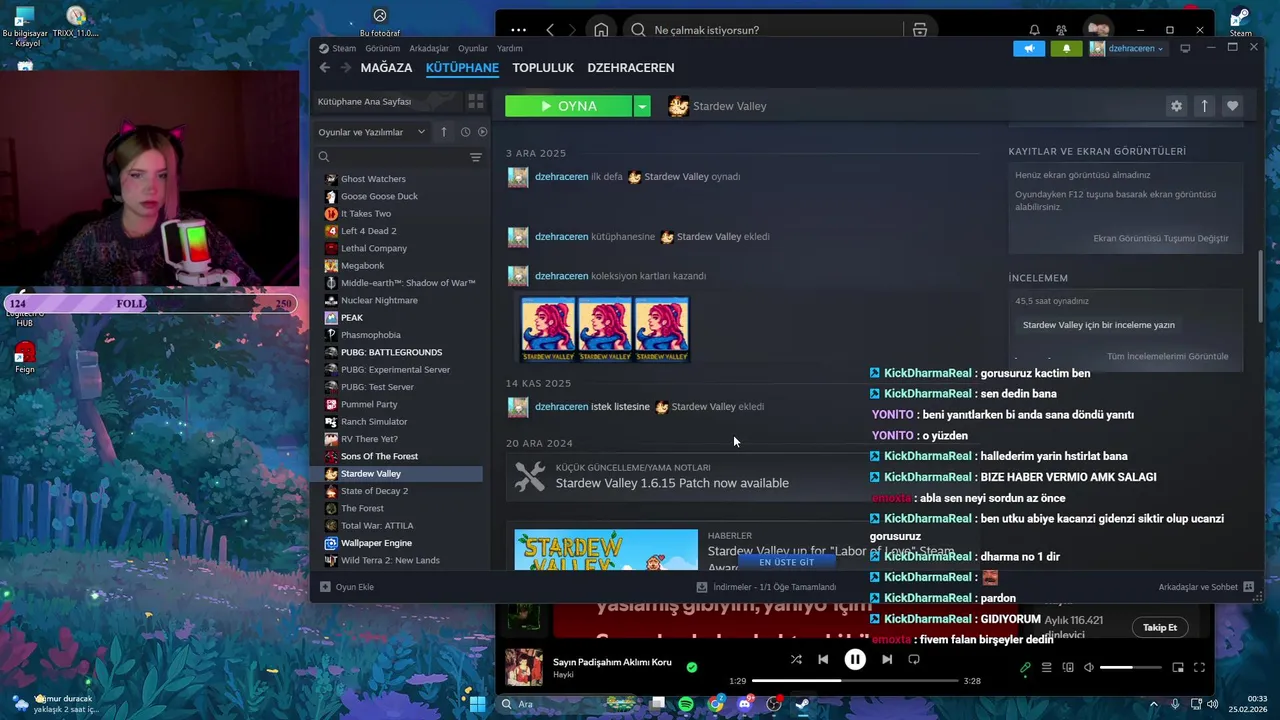Add Stardew Valley to favorites heart
1280x720 pixels.
coord(1232,106)
